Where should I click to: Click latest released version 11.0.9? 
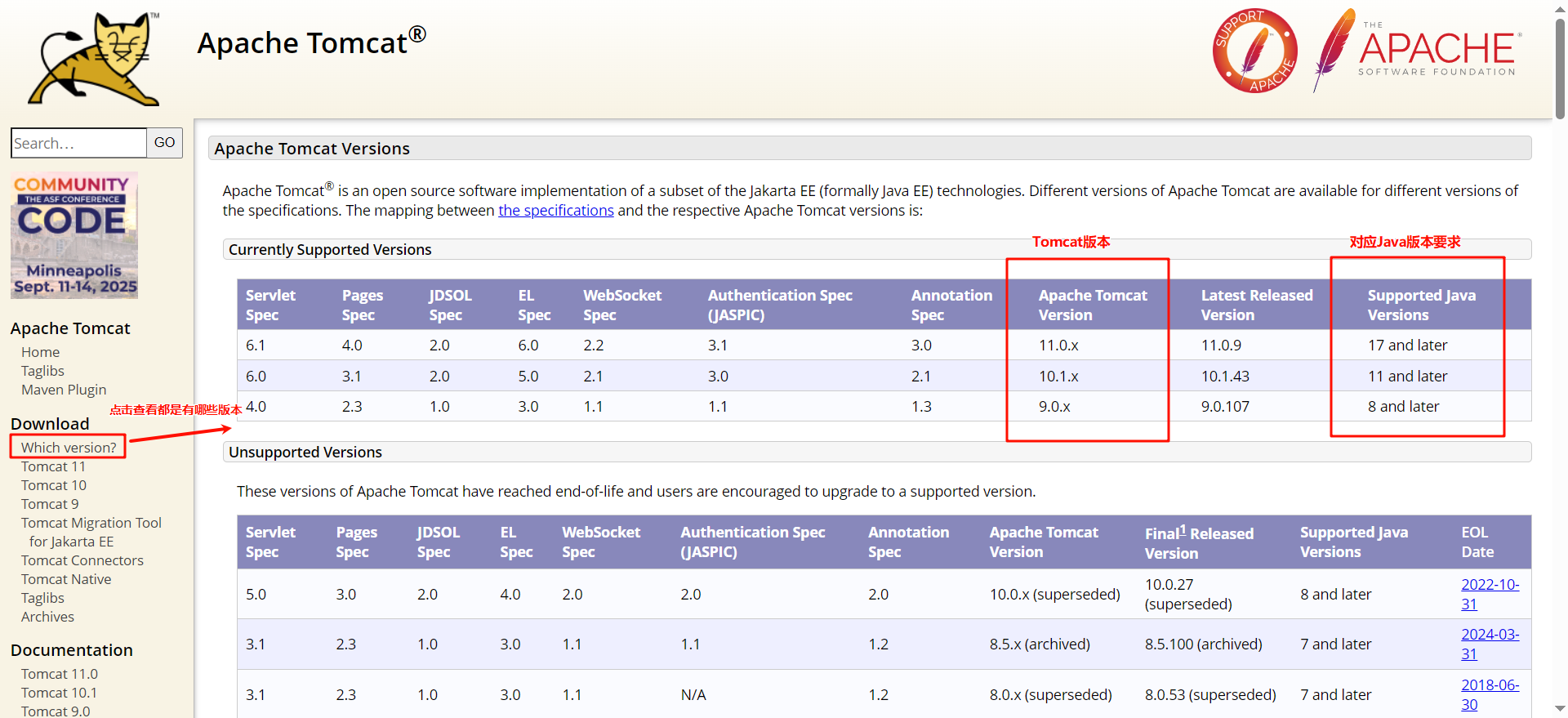1221,346
